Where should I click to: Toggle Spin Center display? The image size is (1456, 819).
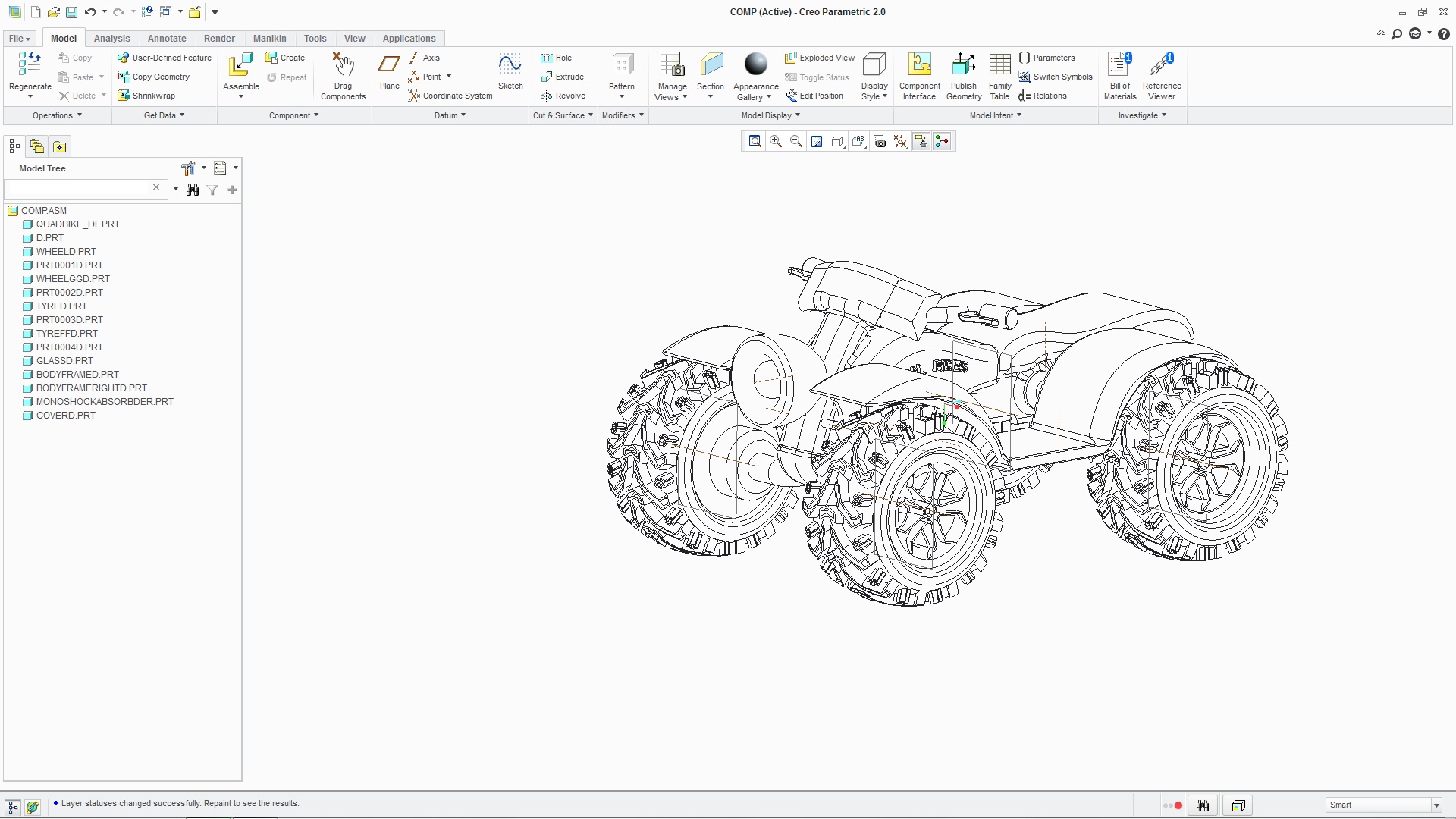click(x=942, y=142)
